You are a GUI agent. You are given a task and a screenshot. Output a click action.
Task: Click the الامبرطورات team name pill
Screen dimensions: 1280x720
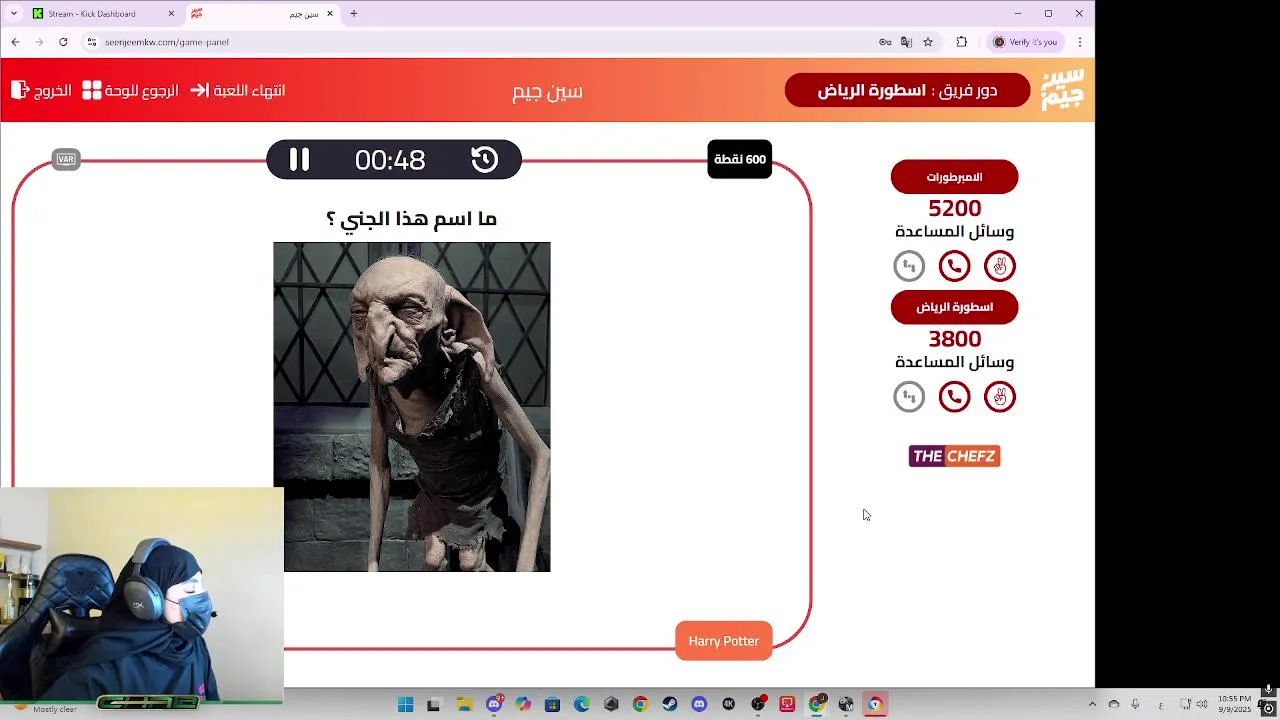click(x=954, y=177)
